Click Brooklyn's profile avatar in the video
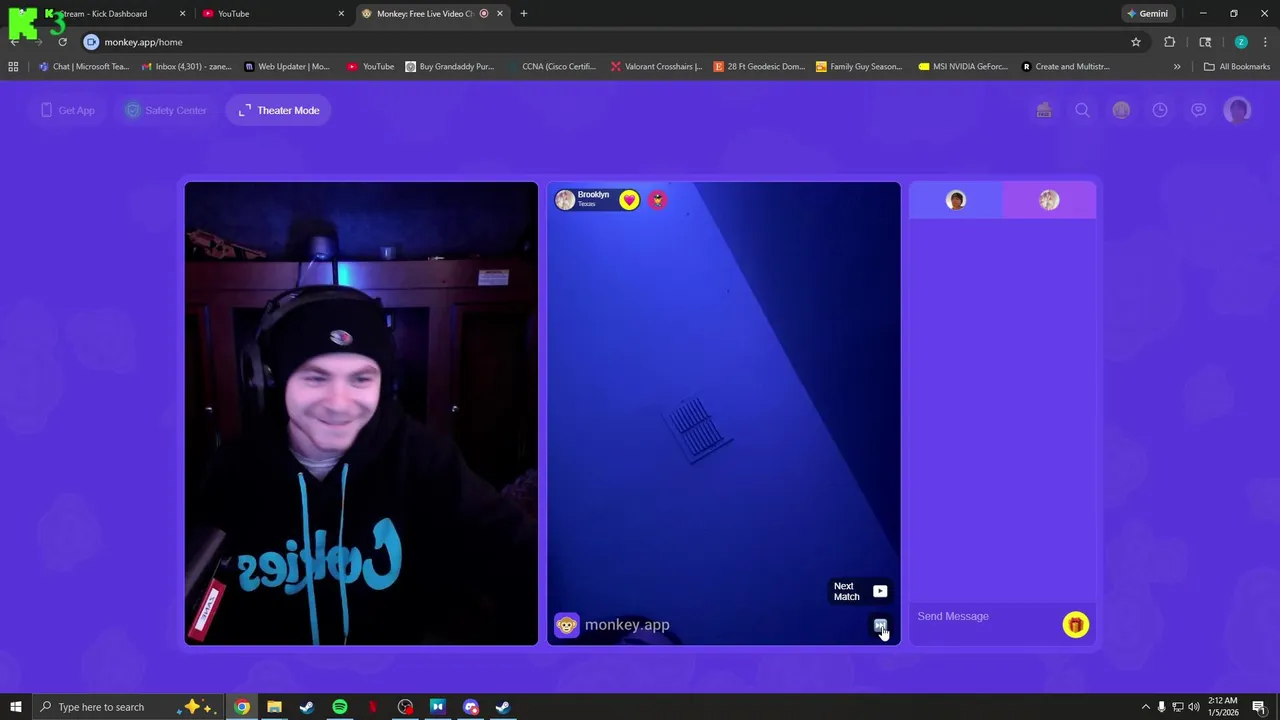The image size is (1280, 720). (x=565, y=200)
